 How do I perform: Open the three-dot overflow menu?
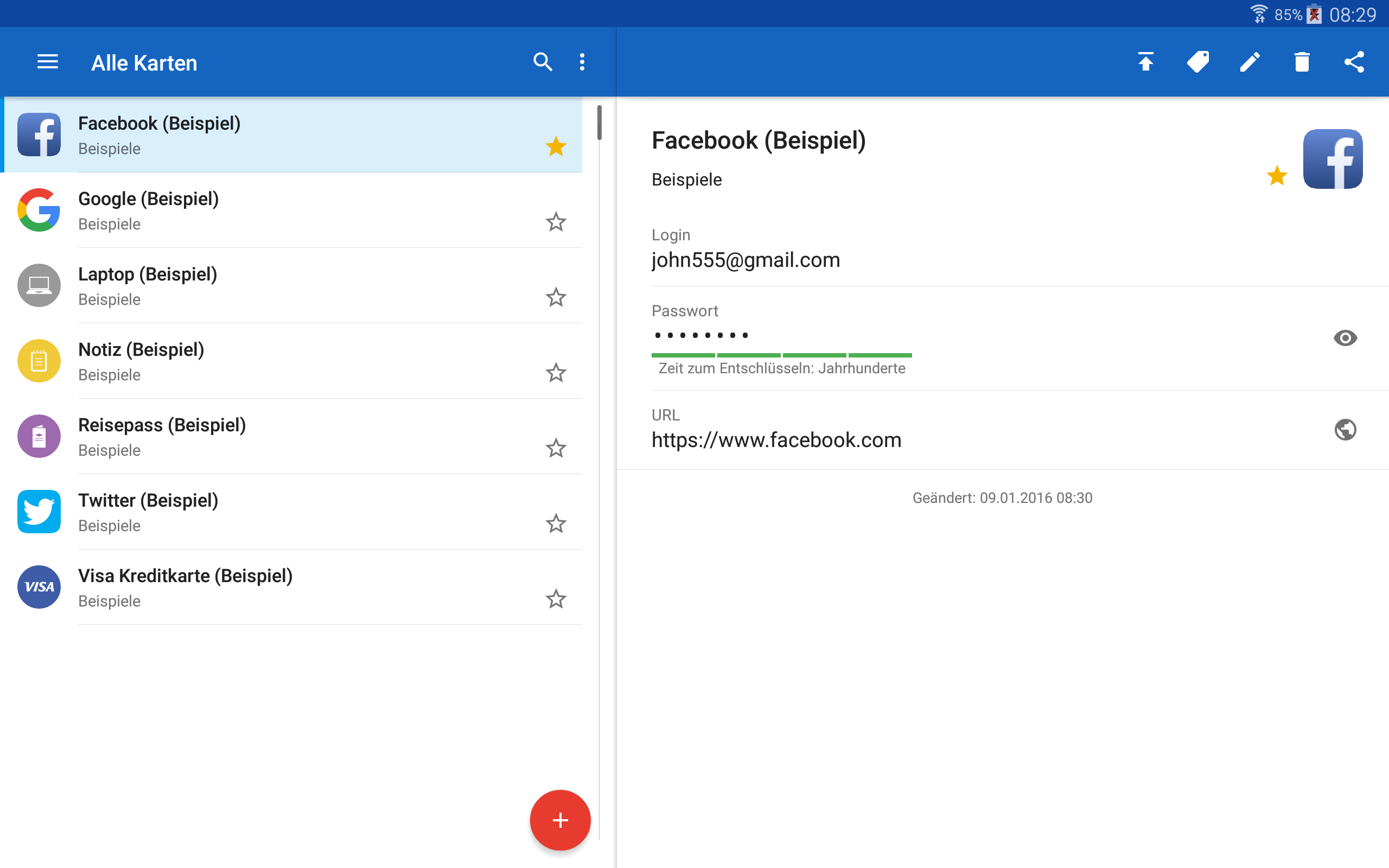582,62
